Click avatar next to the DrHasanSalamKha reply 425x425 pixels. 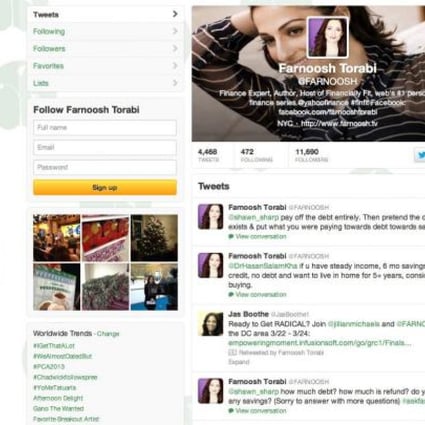tap(210, 265)
